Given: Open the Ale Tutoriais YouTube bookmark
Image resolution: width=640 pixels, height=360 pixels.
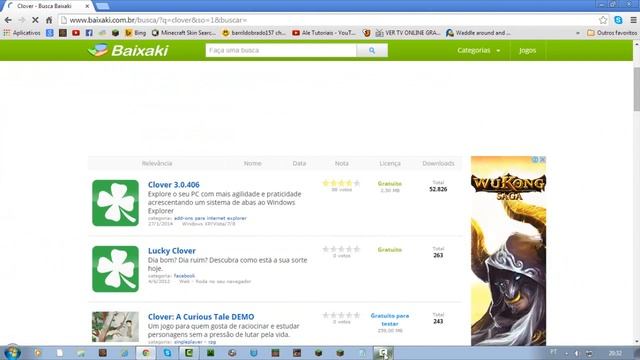Looking at the screenshot, I should click(x=324, y=33).
